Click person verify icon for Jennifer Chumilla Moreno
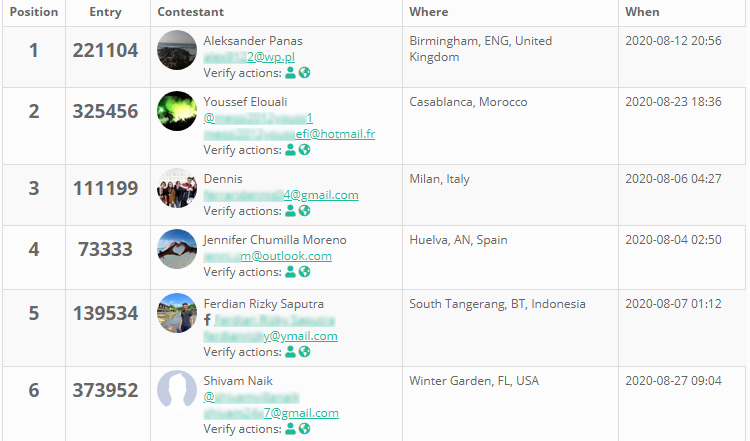750x441 pixels. click(291, 272)
